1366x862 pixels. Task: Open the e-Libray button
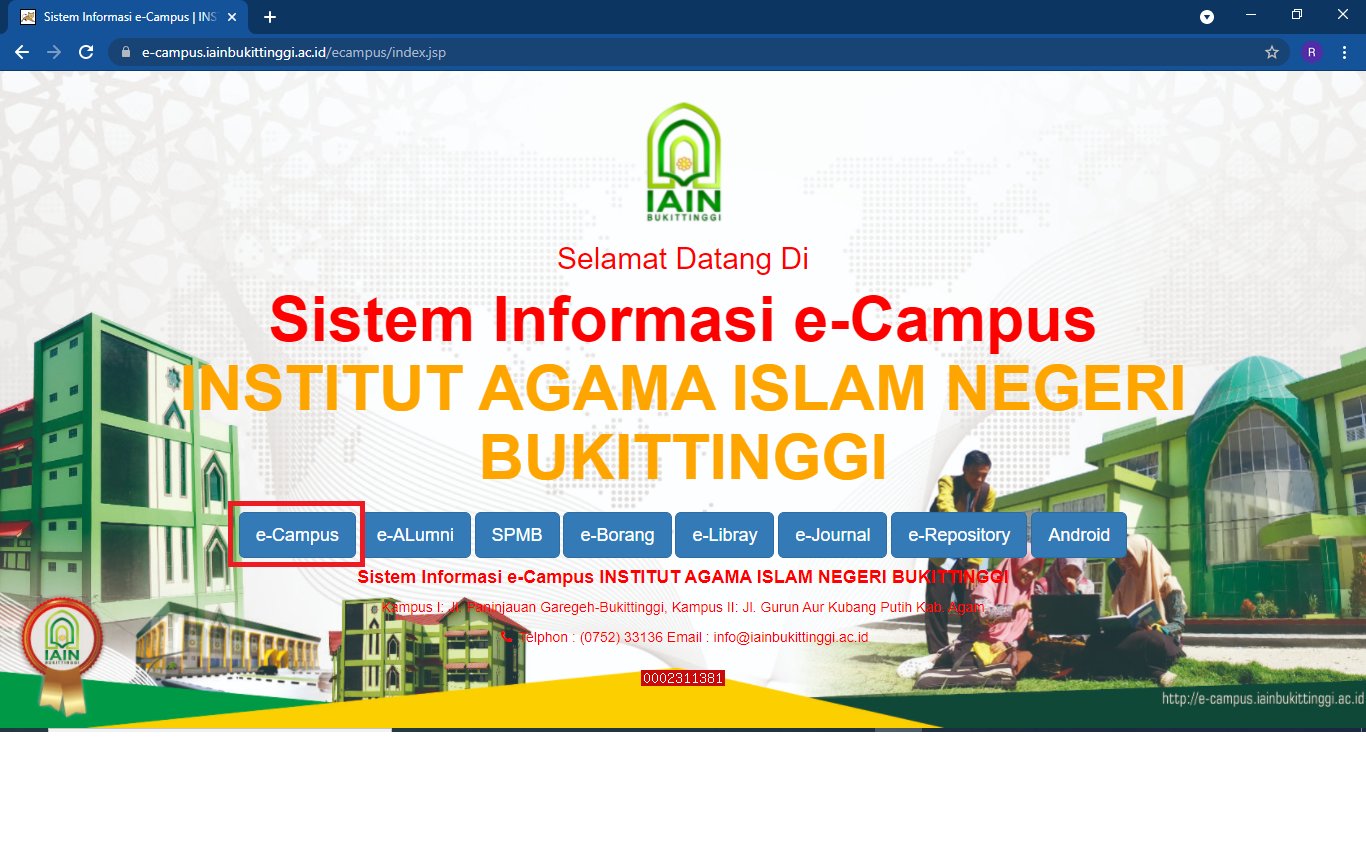pyautogui.click(x=725, y=535)
